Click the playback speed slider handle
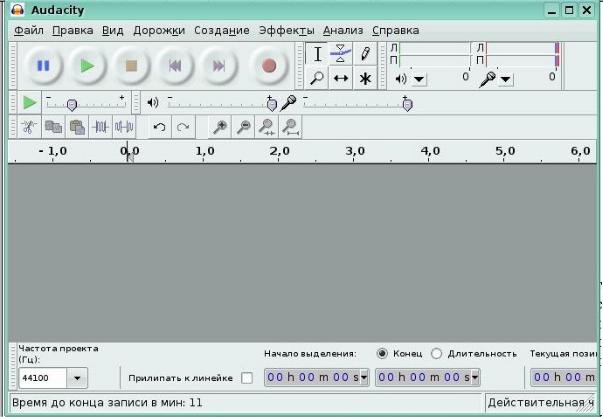This screenshot has height=417, width=603. pyautogui.click(x=72, y=105)
